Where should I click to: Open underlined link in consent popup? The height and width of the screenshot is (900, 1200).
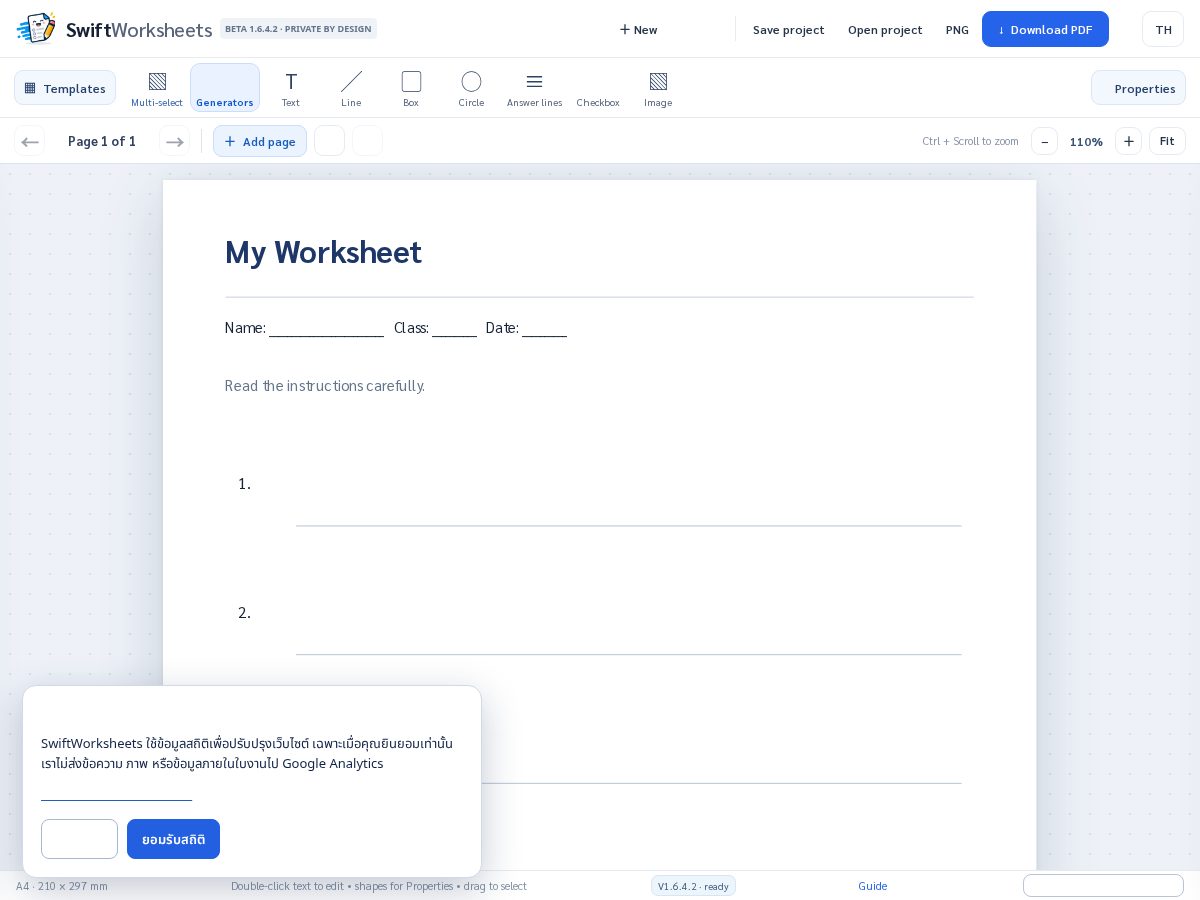(116, 793)
